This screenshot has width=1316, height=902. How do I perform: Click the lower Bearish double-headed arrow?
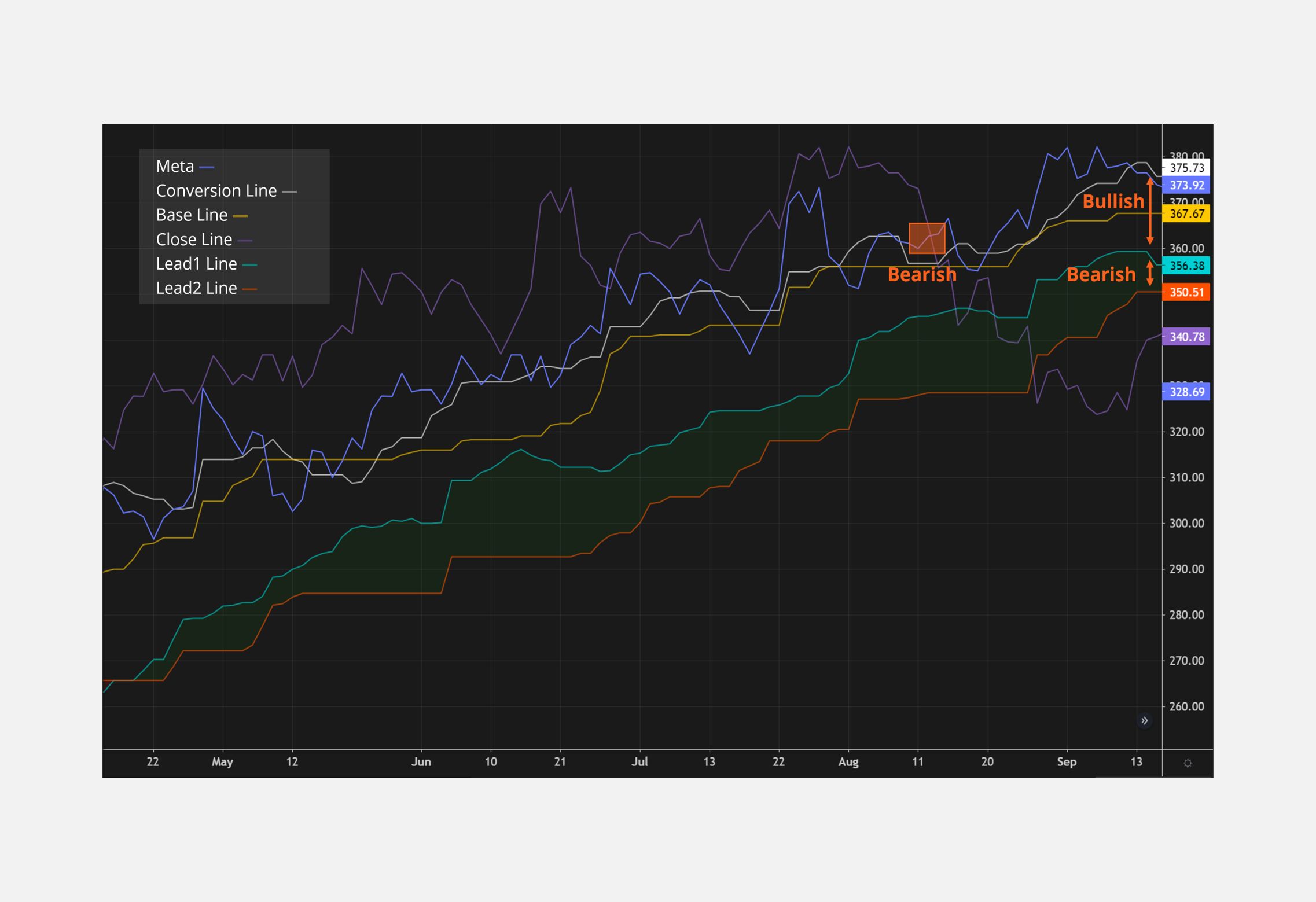(x=1150, y=273)
